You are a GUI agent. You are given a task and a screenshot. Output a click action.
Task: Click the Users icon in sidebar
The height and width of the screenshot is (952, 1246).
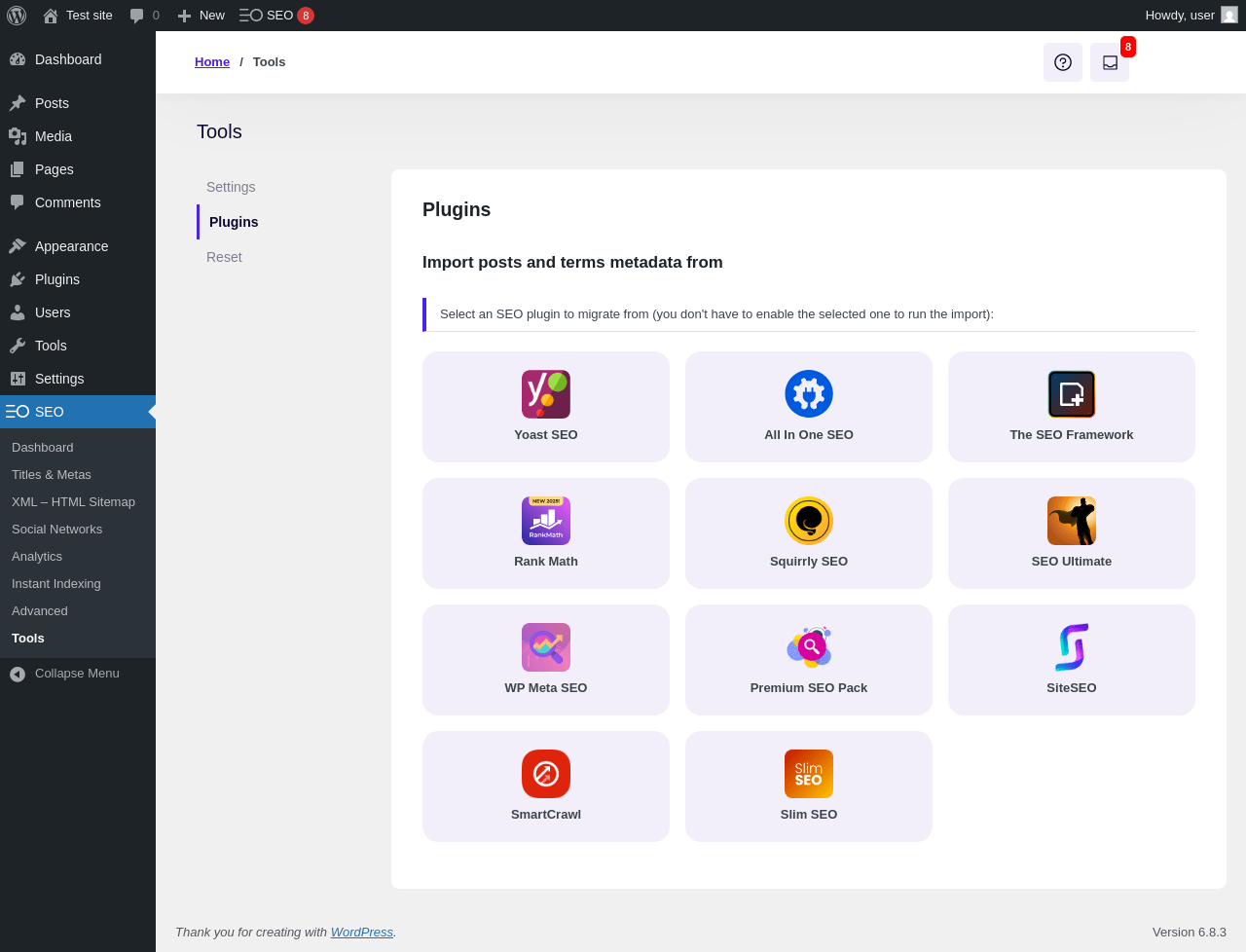click(18, 312)
